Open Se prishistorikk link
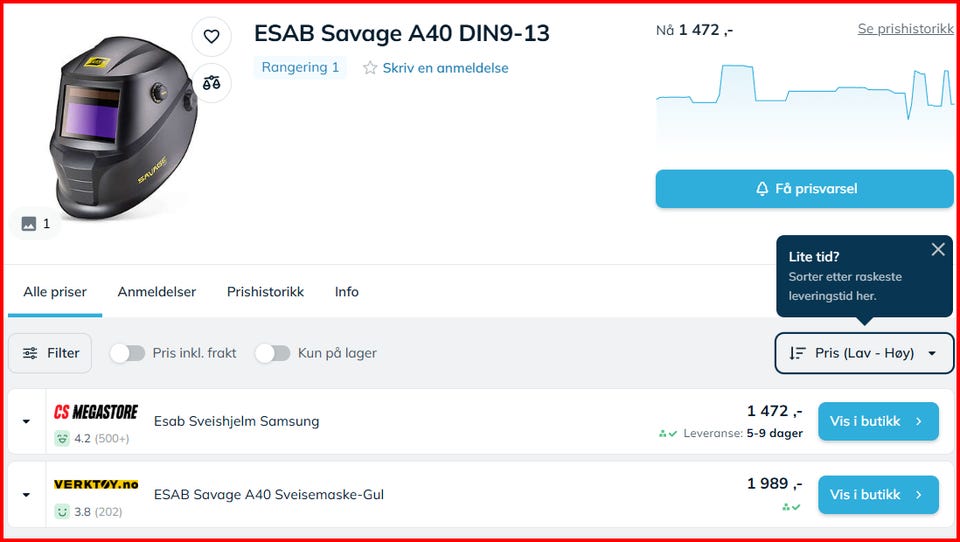Viewport: 960px width, 542px height. pos(906,29)
